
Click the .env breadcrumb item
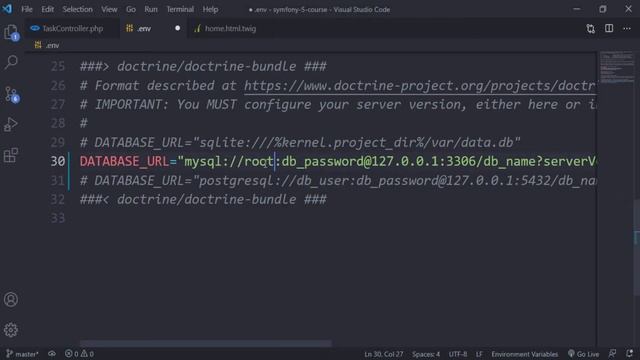48,45
